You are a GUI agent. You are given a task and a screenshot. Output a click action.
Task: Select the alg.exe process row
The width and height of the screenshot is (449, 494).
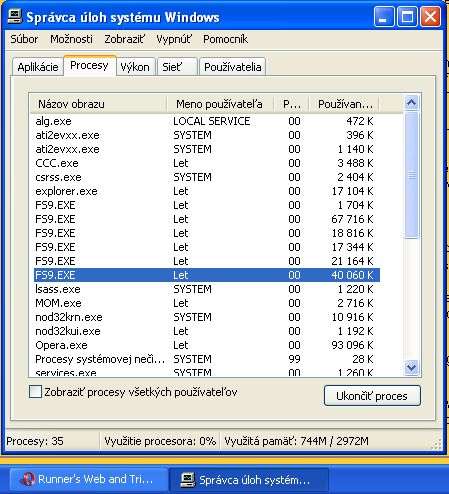[207, 121]
